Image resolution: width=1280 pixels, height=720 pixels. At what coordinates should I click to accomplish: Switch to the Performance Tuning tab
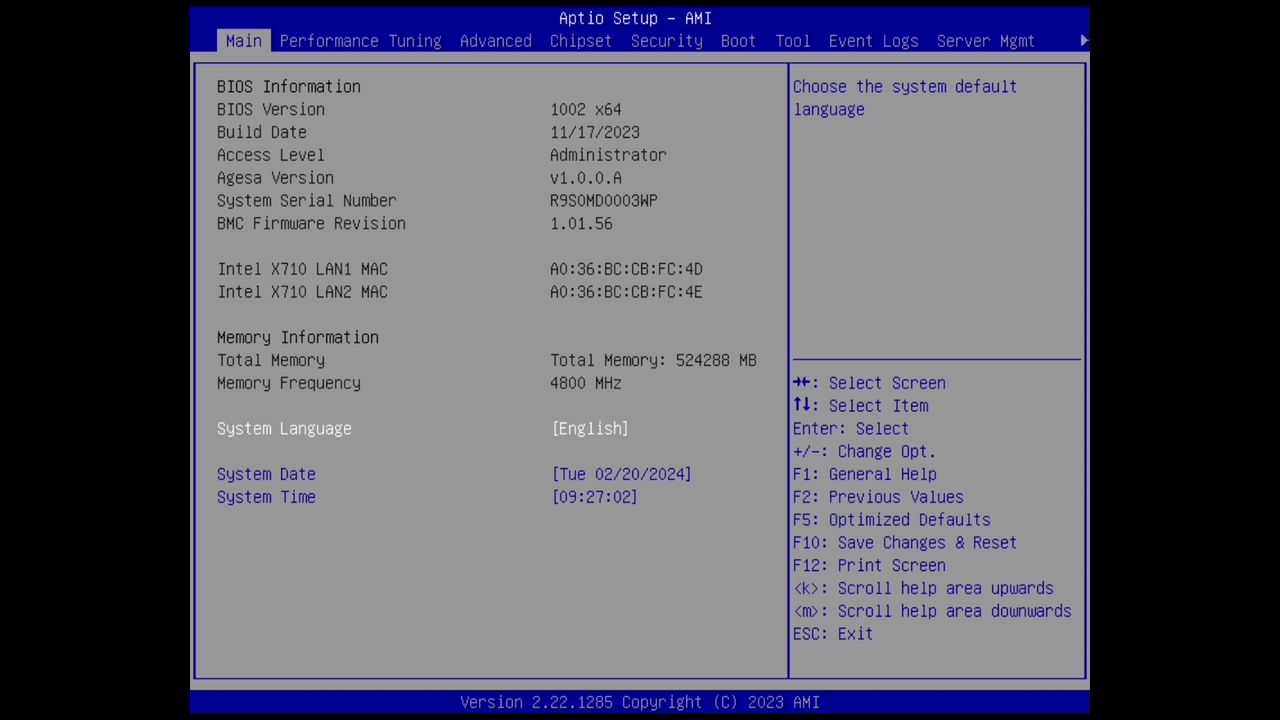pos(360,41)
